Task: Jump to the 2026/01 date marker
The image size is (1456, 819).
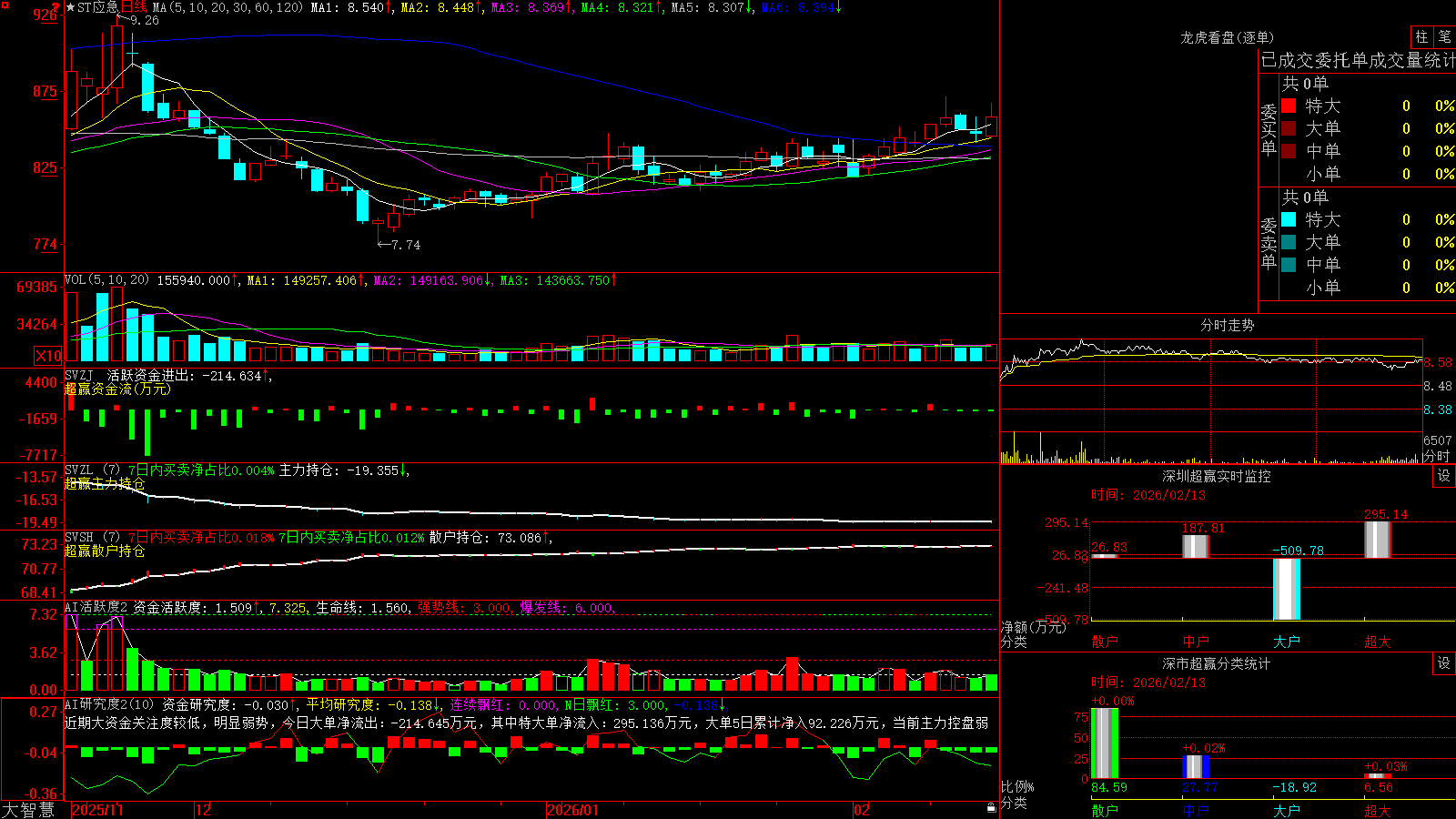Action: pyautogui.click(x=573, y=810)
